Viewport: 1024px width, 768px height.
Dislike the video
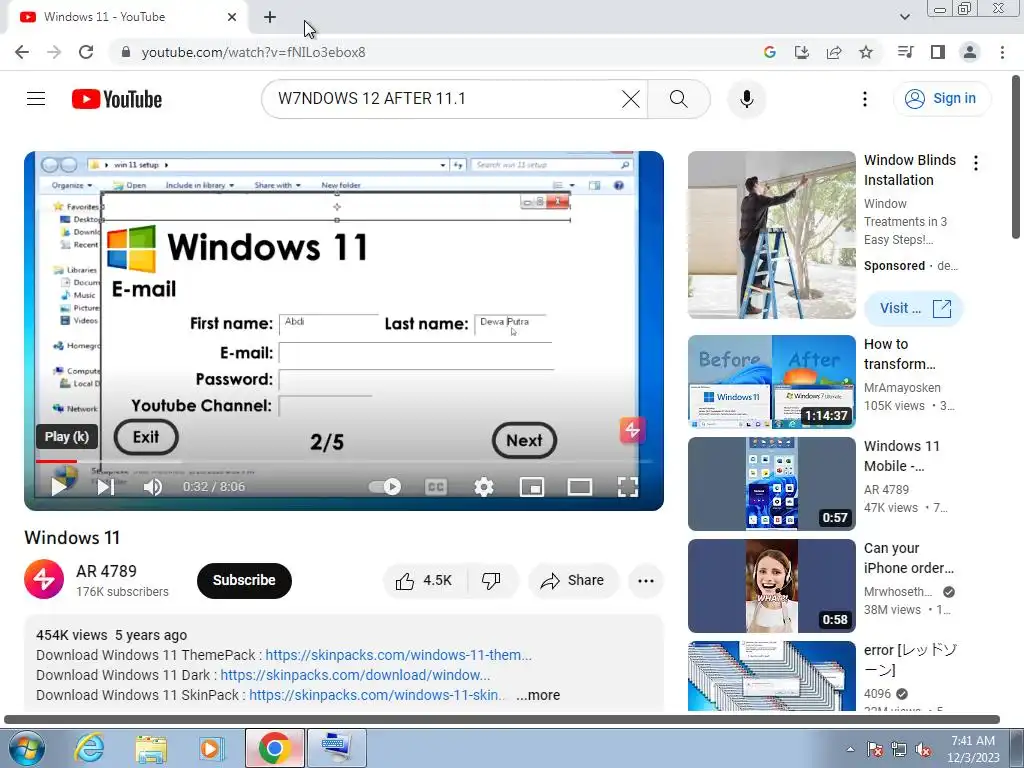491,581
